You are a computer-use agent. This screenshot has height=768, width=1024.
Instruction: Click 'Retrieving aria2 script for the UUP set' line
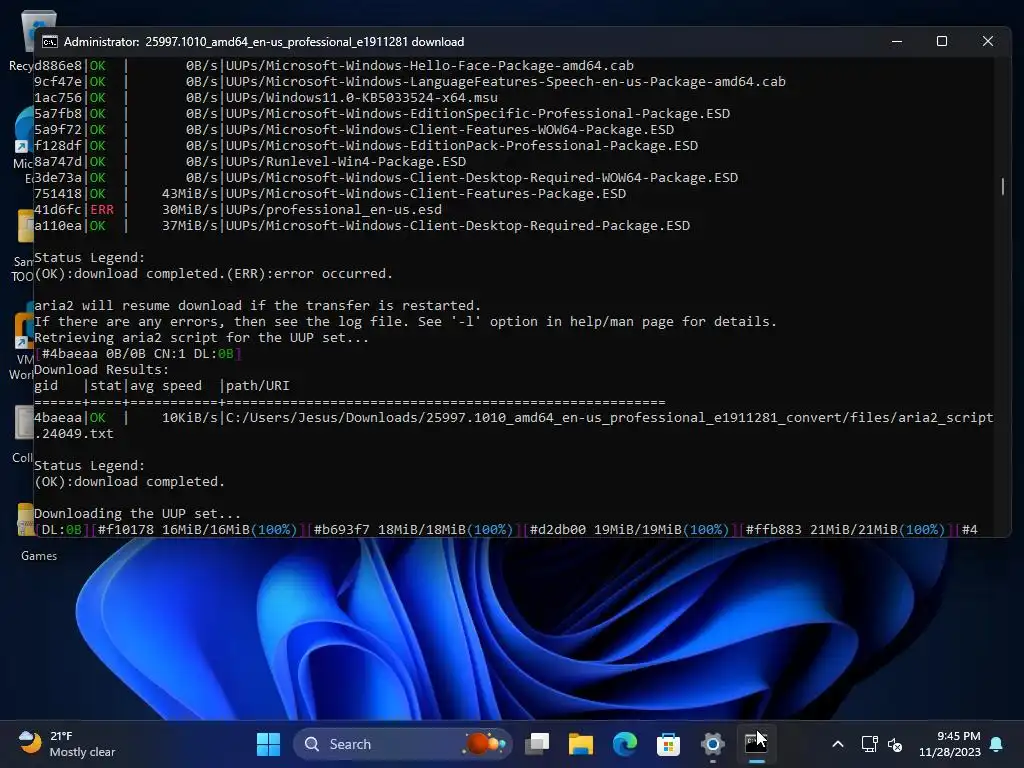[201, 338]
